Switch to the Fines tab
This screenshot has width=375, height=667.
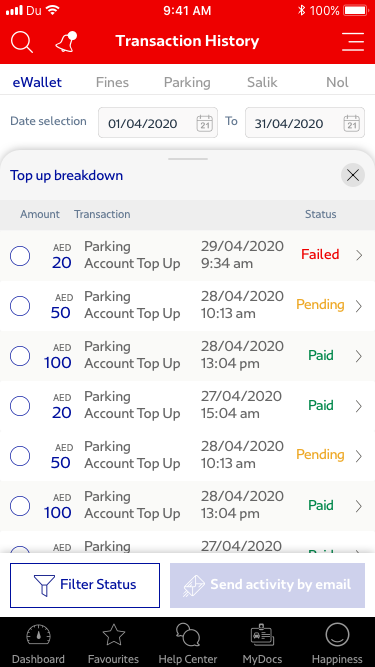coord(112,82)
